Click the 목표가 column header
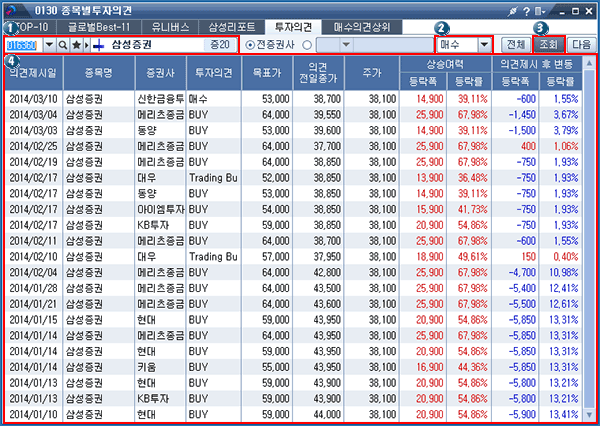The image size is (600, 426). pyautogui.click(x=267, y=73)
